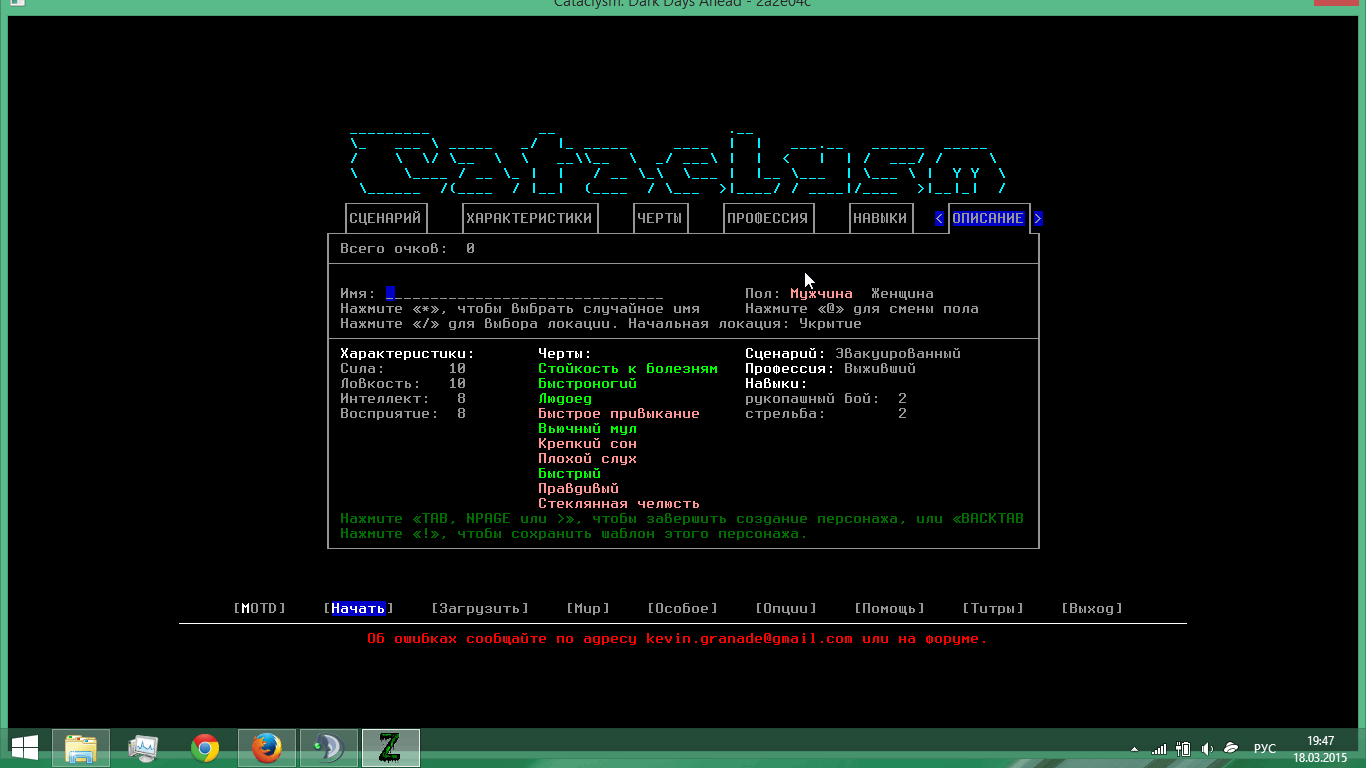Open network signal status in tray
The width and height of the screenshot is (1366, 768).
tap(1159, 748)
